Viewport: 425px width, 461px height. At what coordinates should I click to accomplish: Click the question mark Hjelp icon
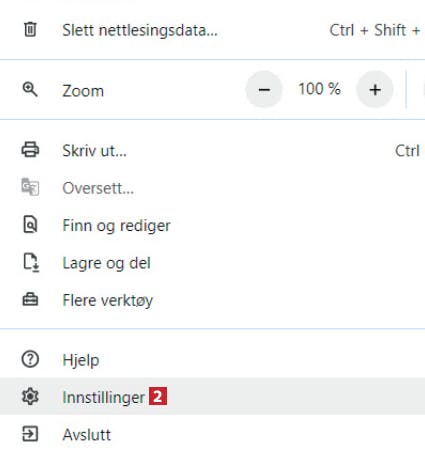[30, 359]
